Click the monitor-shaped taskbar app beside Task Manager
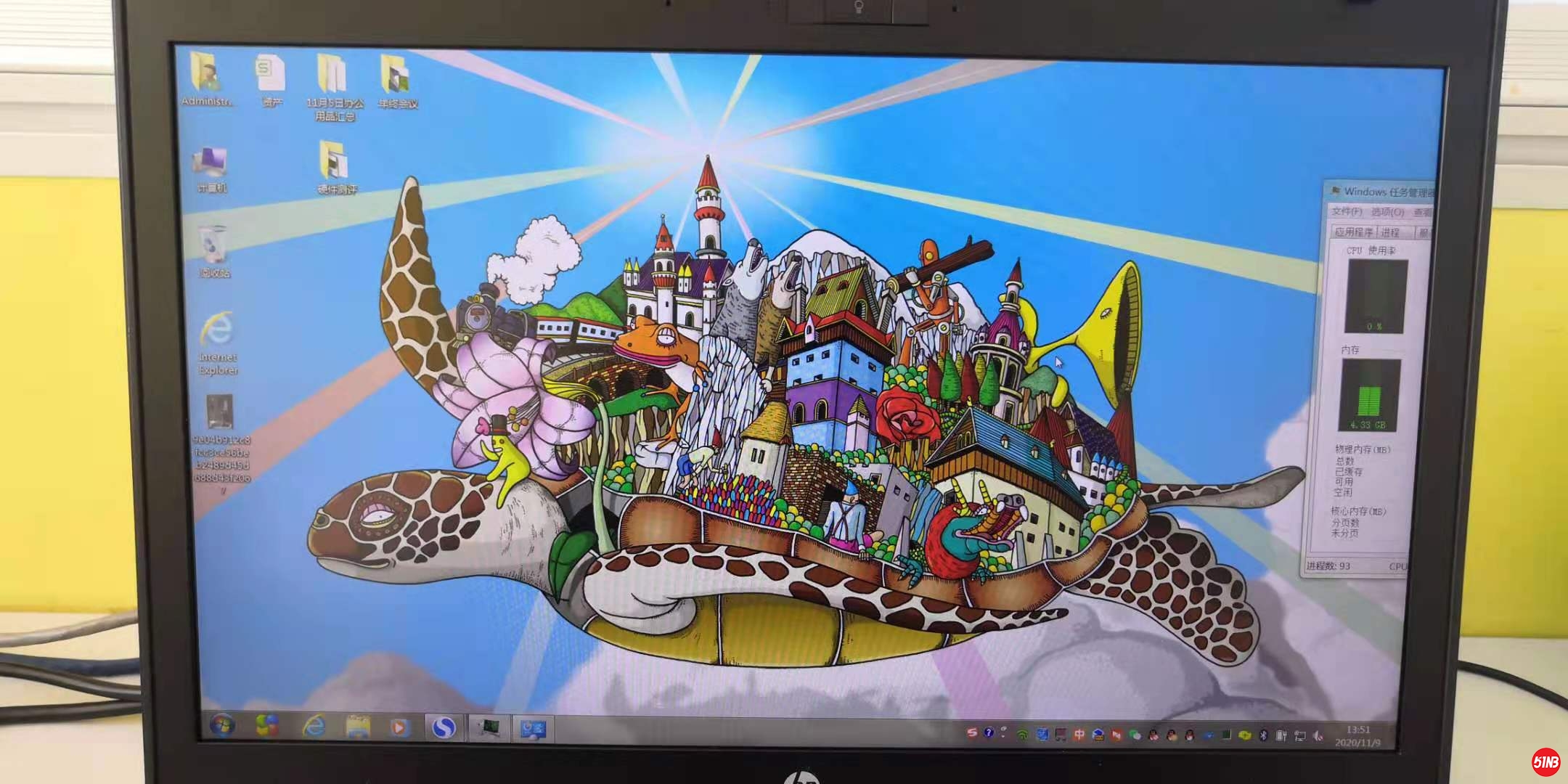Viewport: 1568px width, 784px height. point(534,729)
